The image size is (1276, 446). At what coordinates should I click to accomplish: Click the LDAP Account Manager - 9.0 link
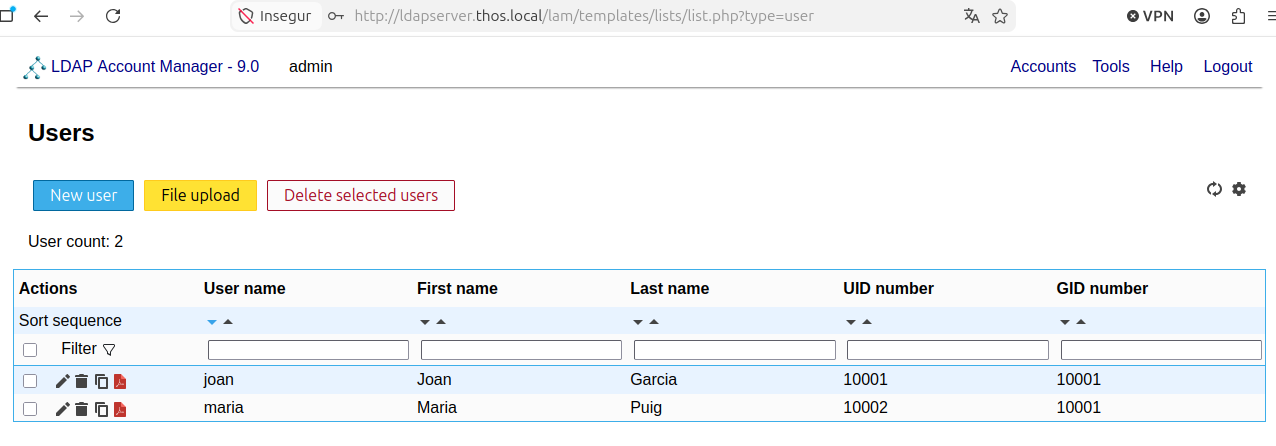pyautogui.click(x=155, y=67)
